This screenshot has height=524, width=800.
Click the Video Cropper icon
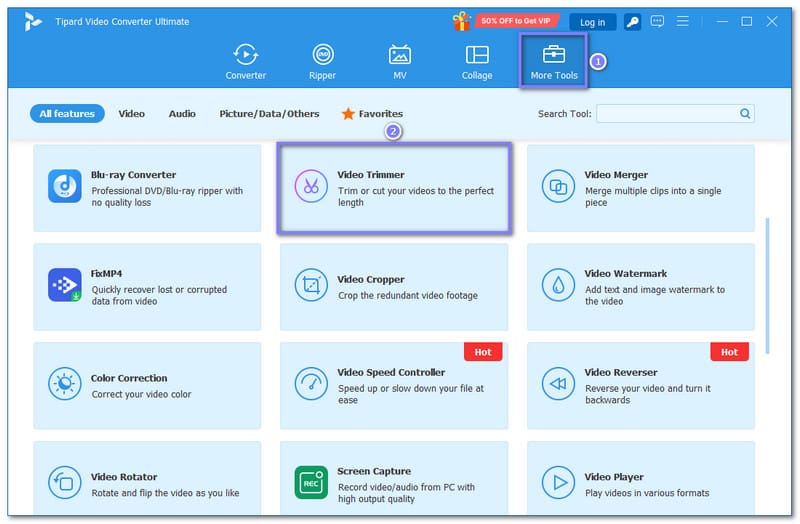coord(311,285)
